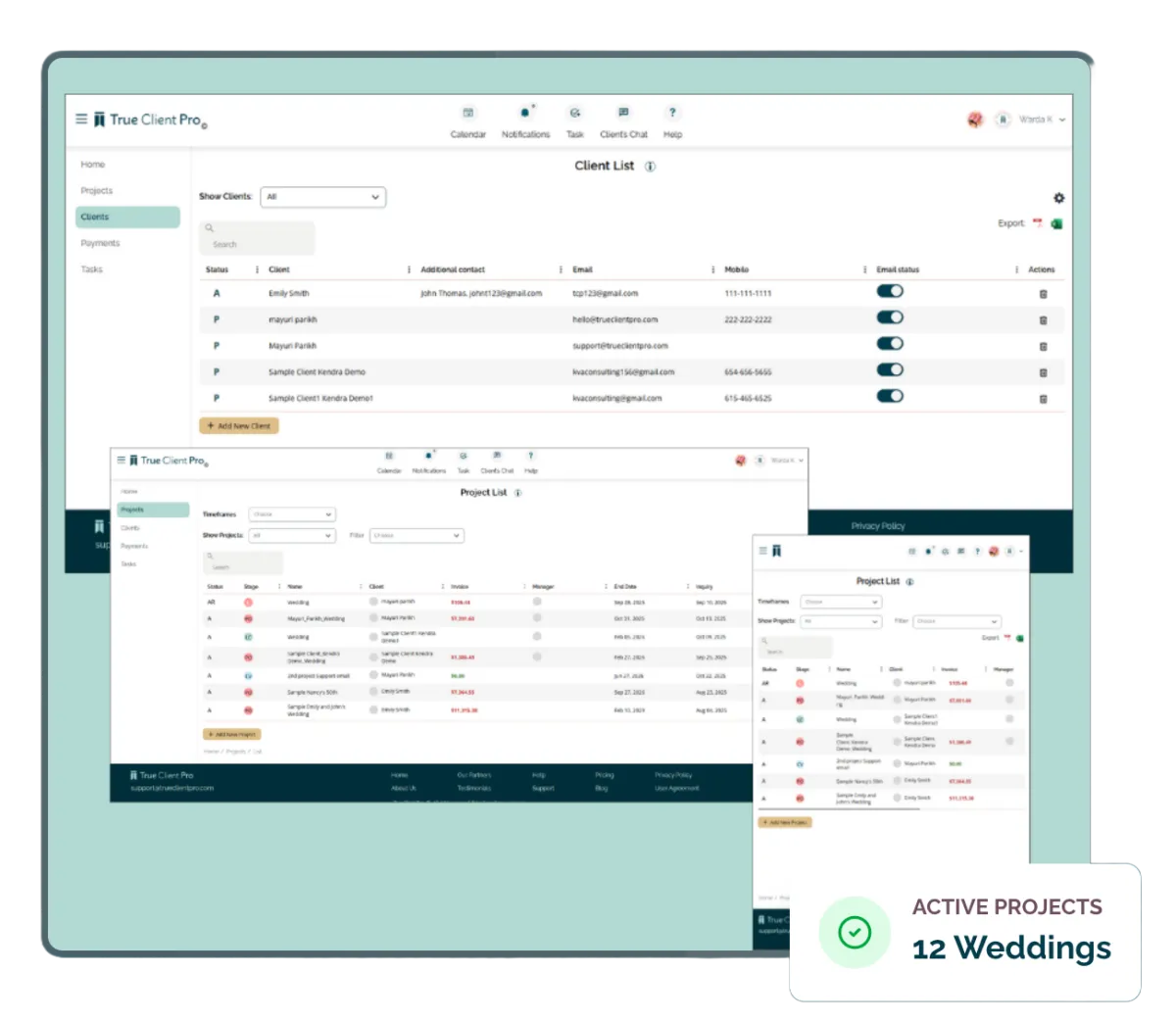The image size is (1176, 1022).
Task: Click the Sample Client Kendra Demo name cell
Action: pyautogui.click(x=317, y=372)
